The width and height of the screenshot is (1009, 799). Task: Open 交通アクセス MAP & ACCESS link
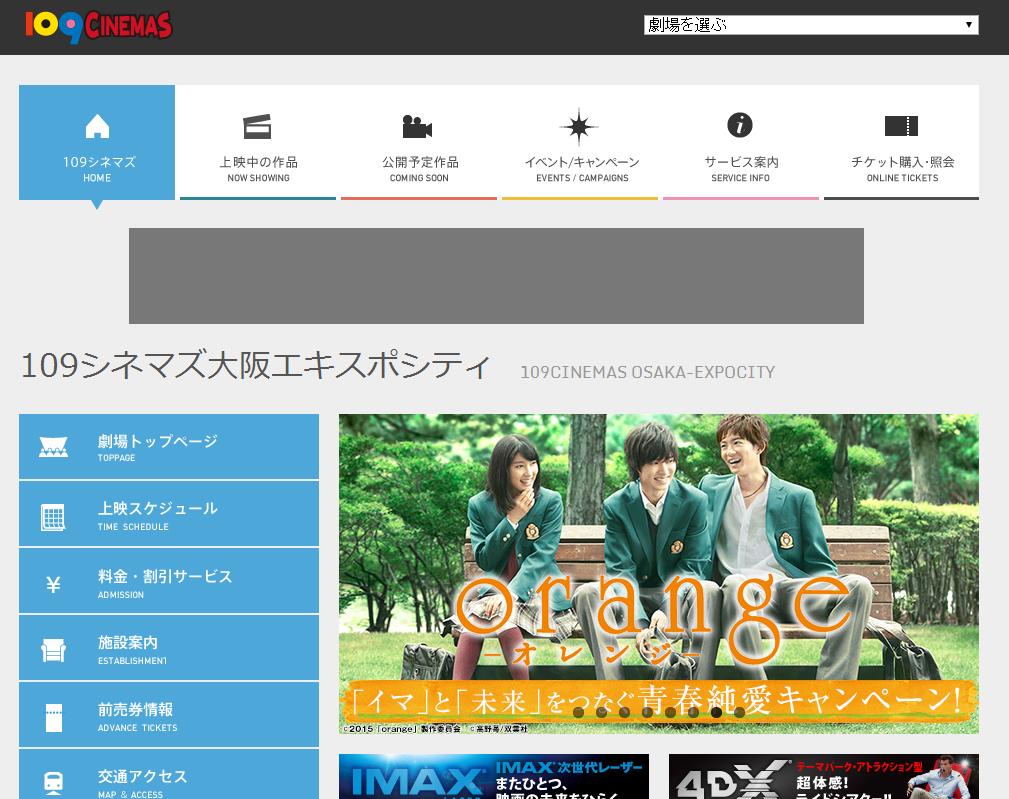click(169, 774)
